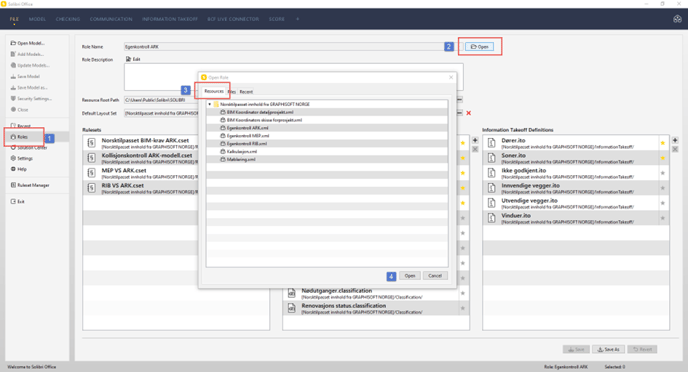Select Innvendige vegger.ito takeoff definition
The height and width of the screenshot is (372, 688).
[x=570, y=188]
